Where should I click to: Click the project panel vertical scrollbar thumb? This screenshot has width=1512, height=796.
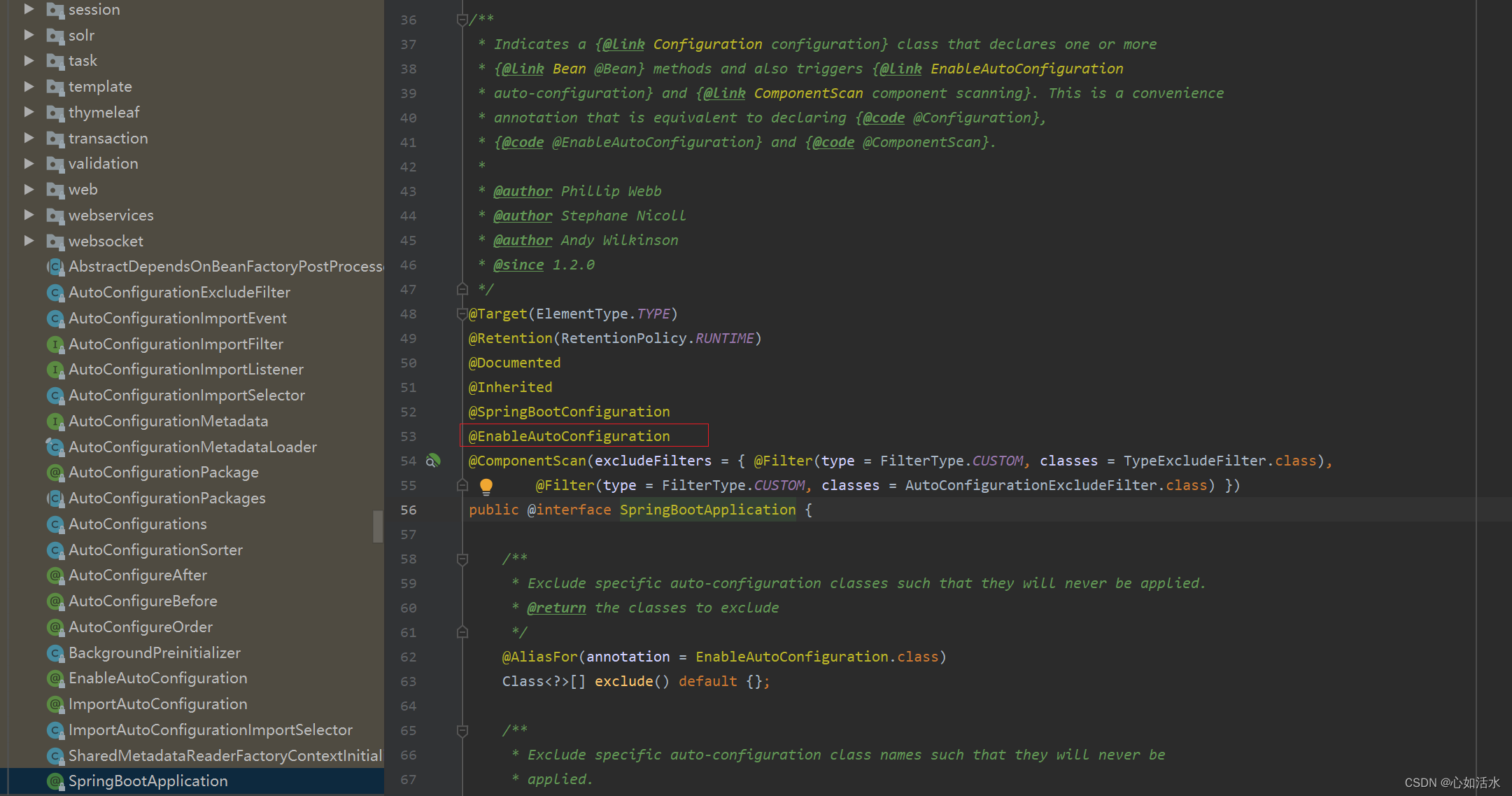(378, 526)
